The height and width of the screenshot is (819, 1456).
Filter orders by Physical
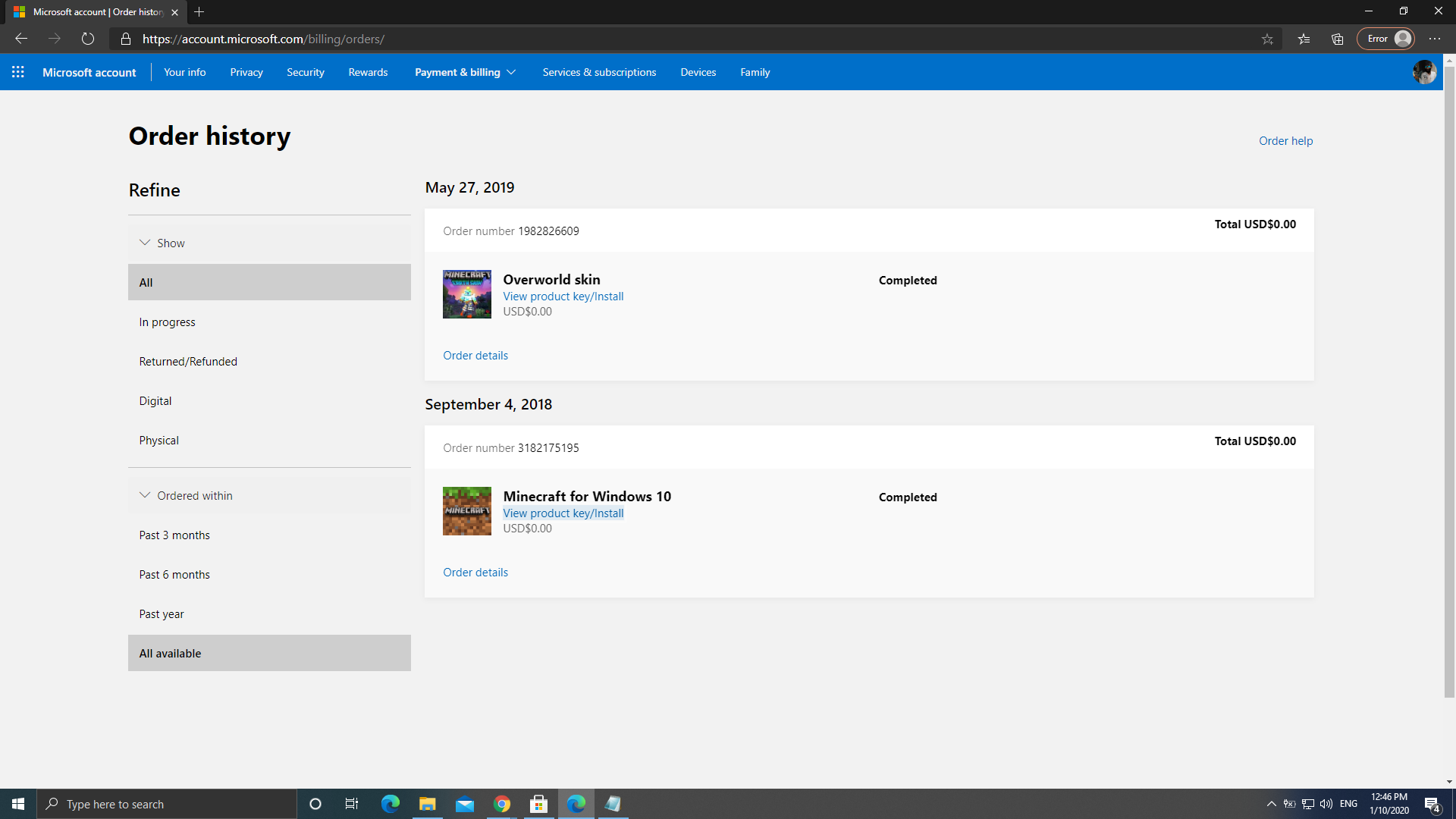[x=269, y=440]
